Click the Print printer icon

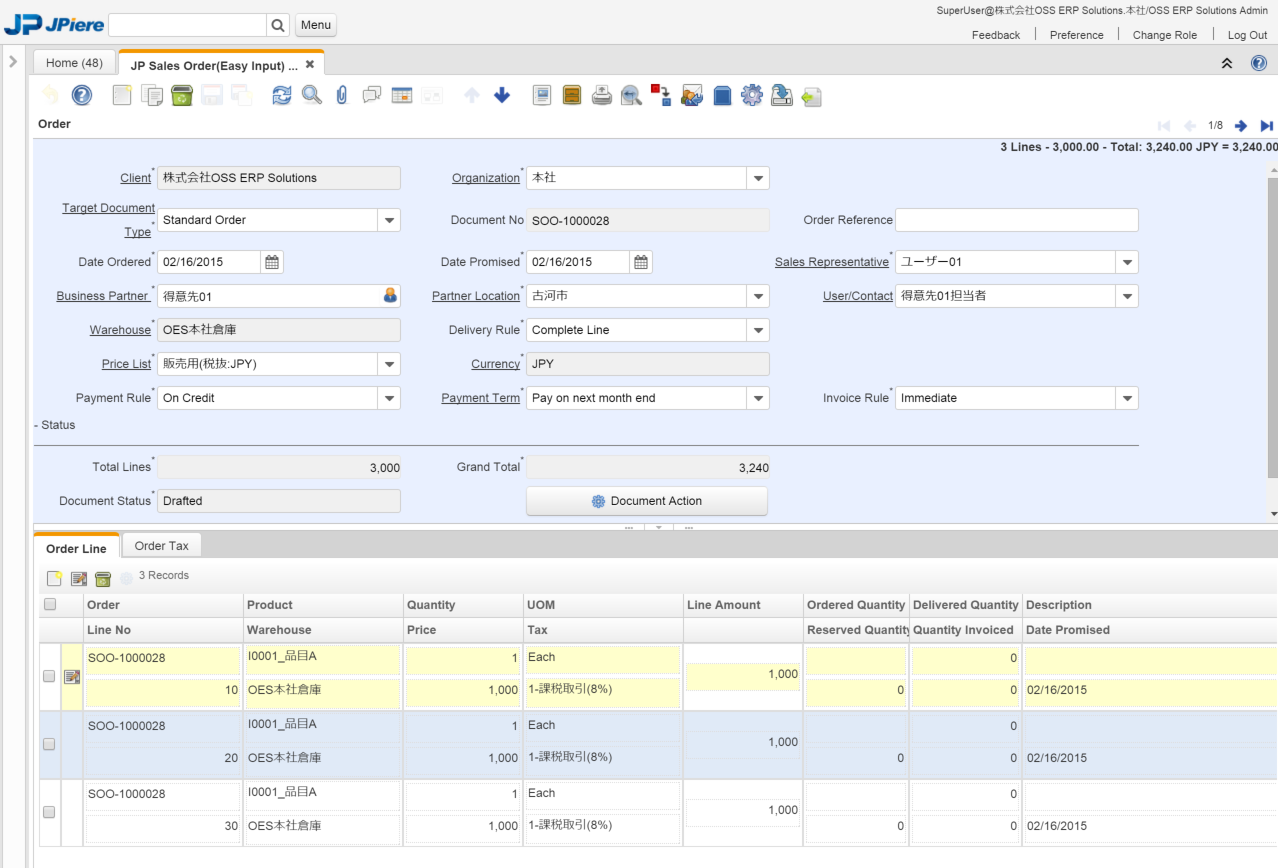tap(601, 96)
